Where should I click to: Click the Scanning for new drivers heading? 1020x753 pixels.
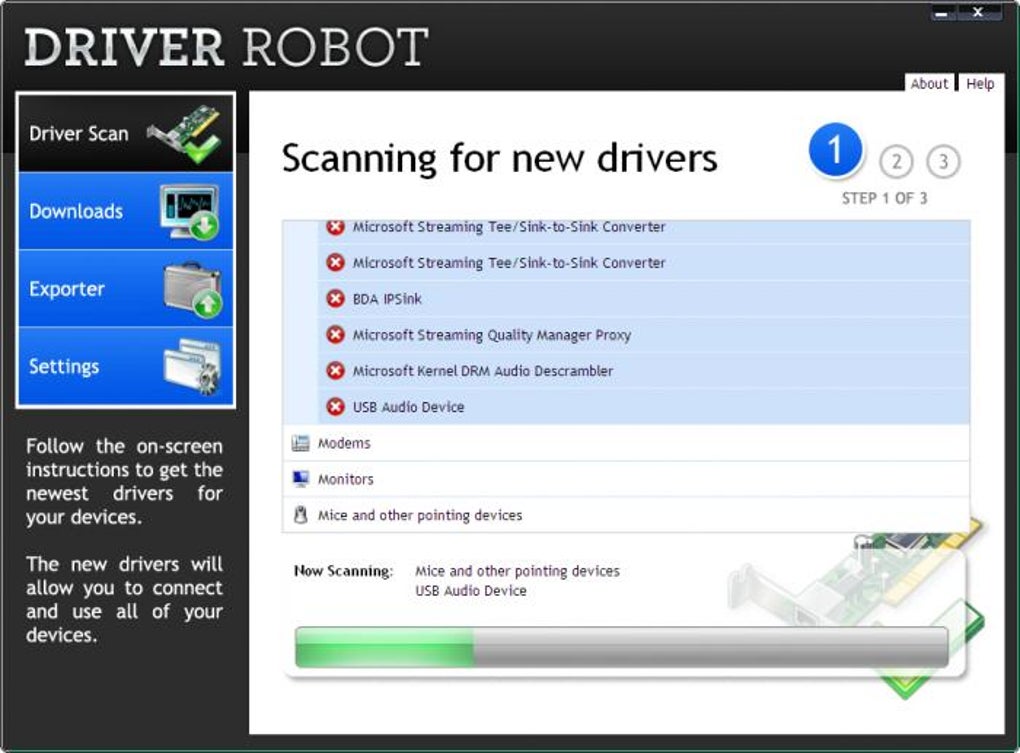[x=500, y=159]
